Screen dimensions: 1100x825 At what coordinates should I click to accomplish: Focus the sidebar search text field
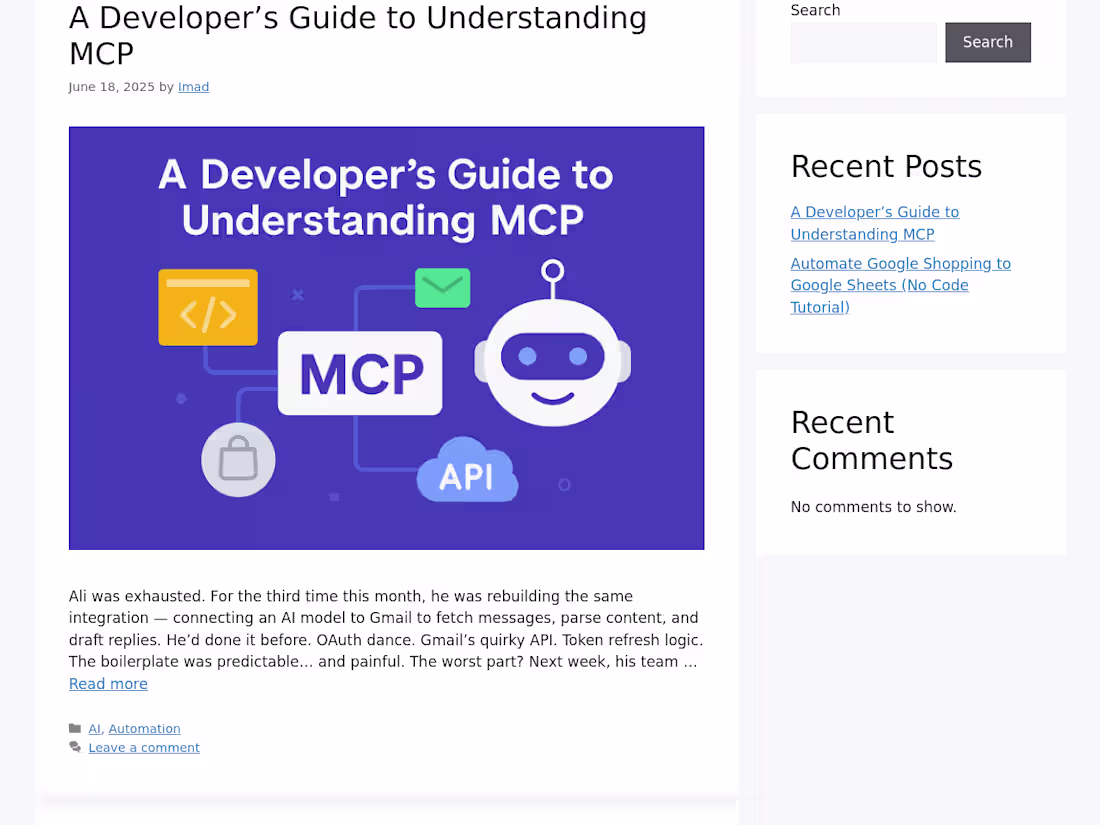click(x=864, y=42)
